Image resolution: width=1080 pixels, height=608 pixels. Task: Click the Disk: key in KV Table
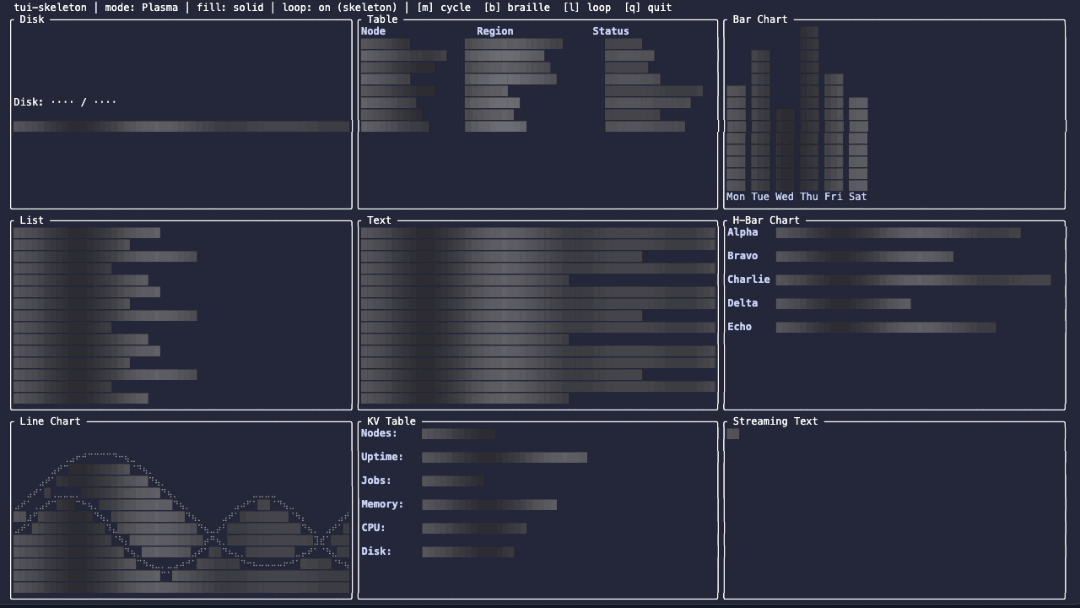[x=376, y=551]
